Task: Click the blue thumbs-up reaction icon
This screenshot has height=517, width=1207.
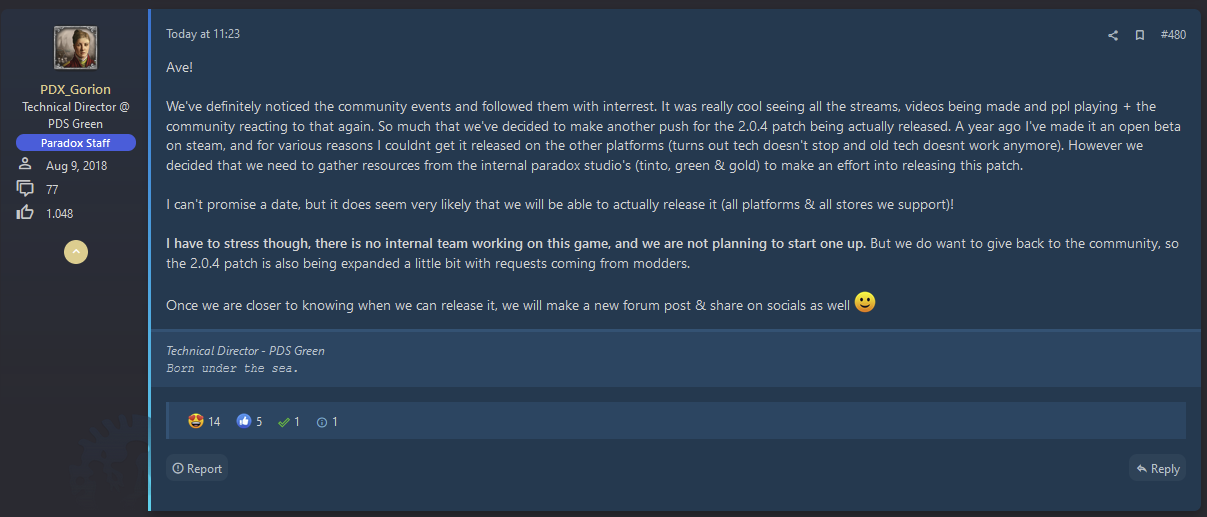Action: pyautogui.click(x=243, y=421)
